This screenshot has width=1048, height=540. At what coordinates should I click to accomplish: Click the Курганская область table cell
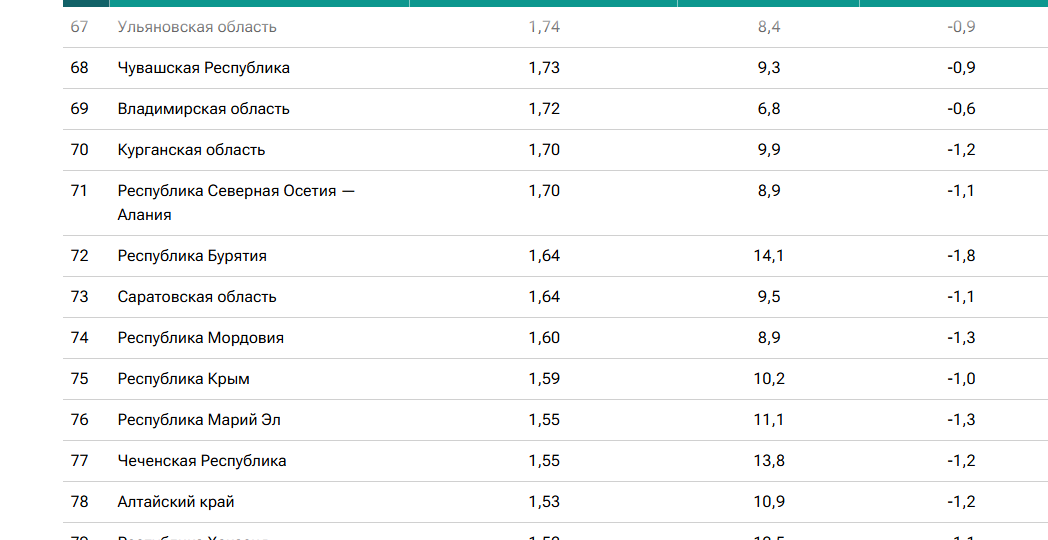[191, 150]
